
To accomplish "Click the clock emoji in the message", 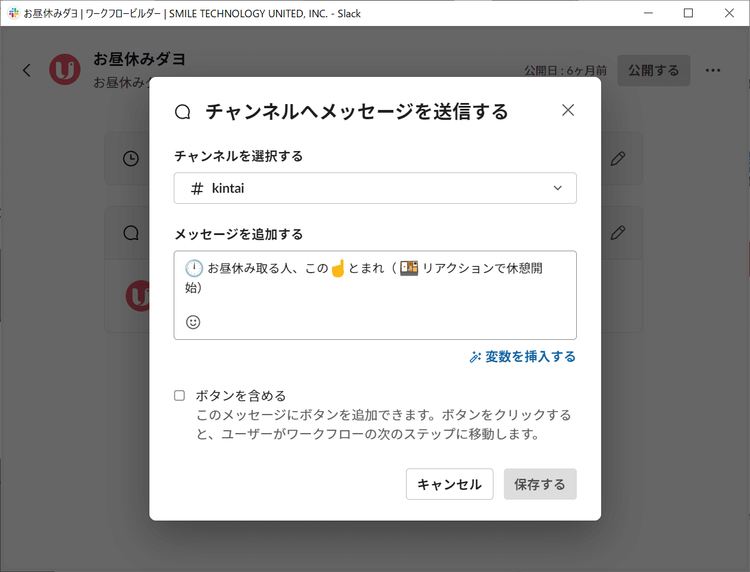I will pos(194,268).
